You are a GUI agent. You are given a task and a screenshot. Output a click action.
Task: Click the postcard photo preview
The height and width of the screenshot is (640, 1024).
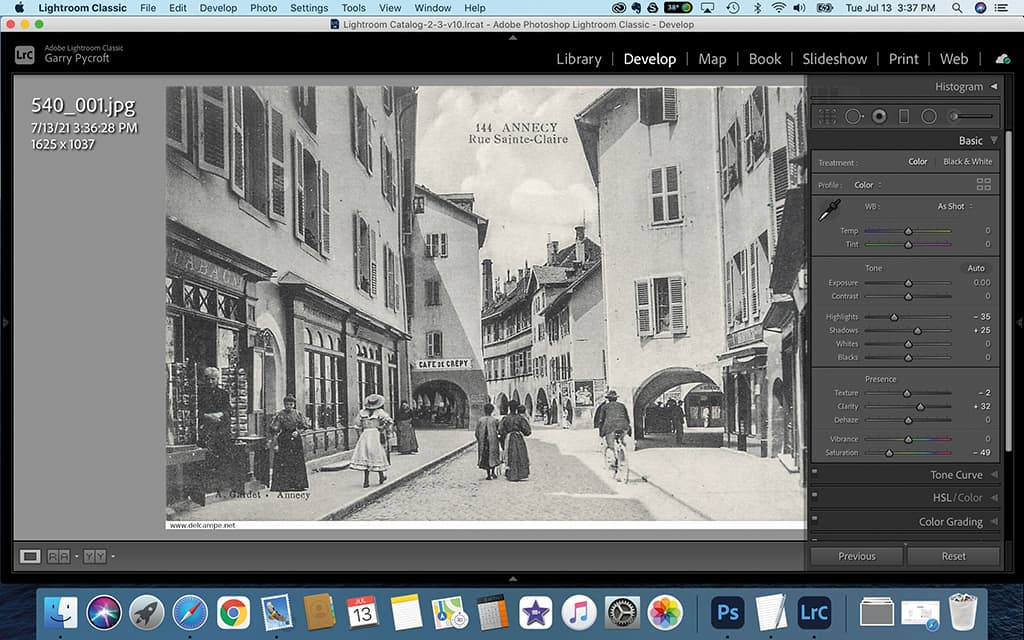[485, 308]
